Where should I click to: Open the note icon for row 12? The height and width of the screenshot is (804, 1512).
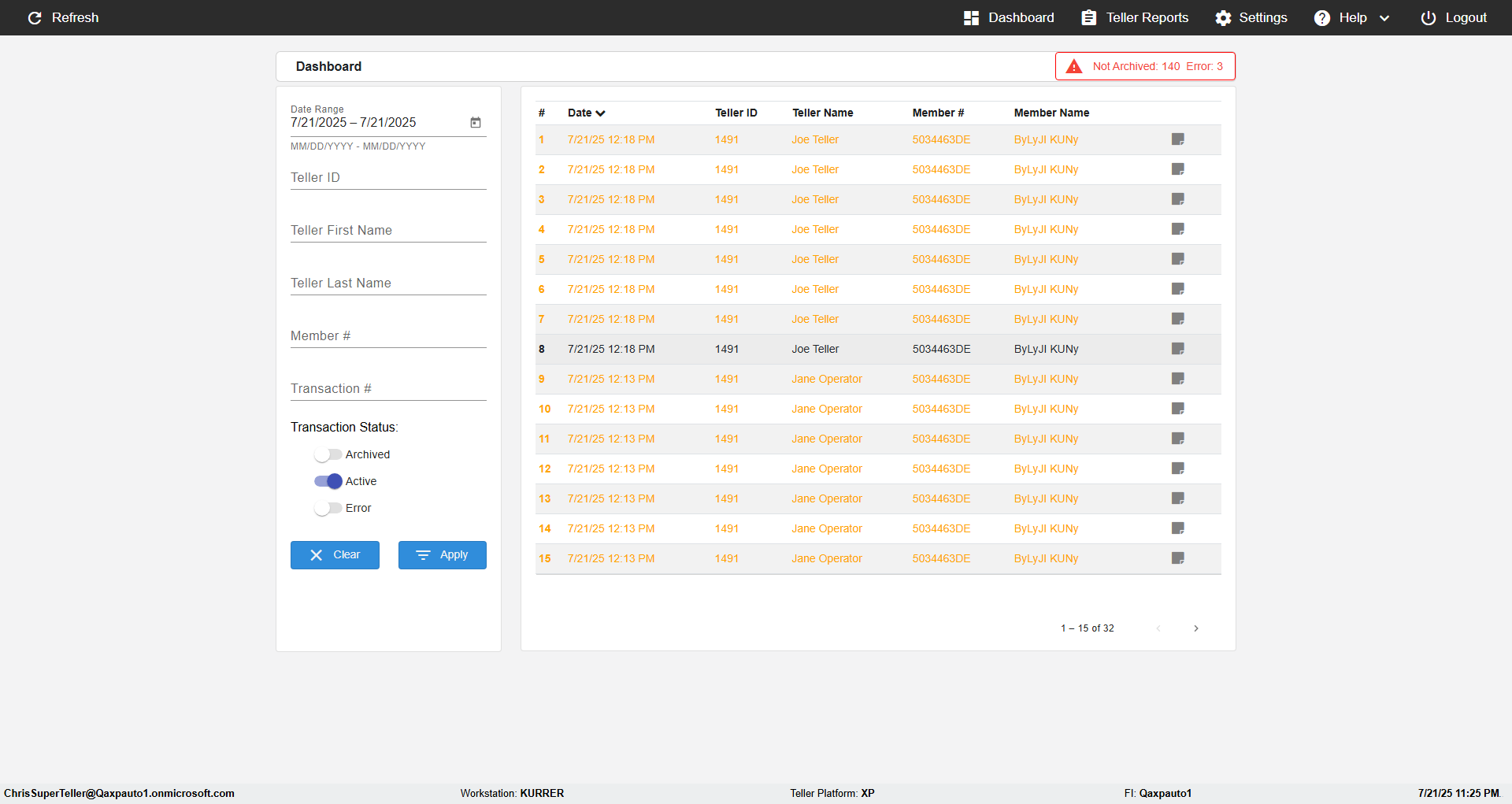click(x=1178, y=469)
